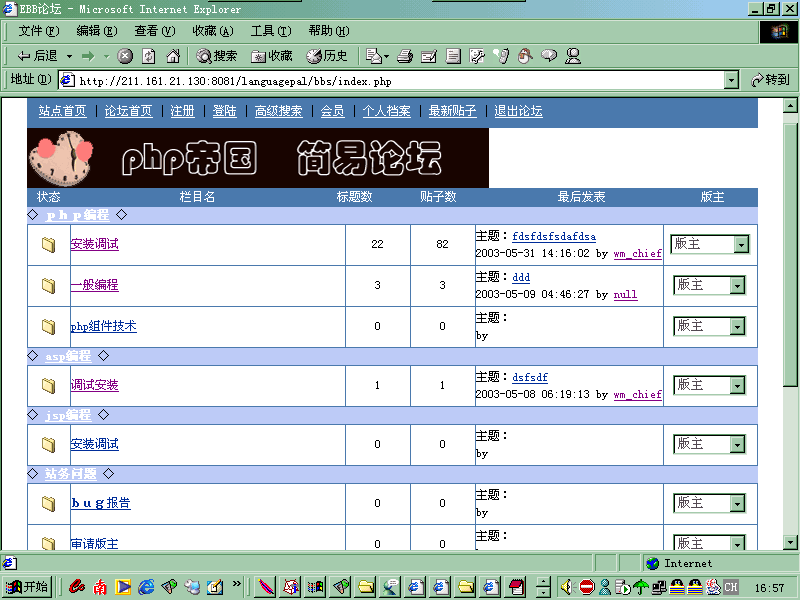Expand the address bar URL dropdown arrow
This screenshot has height=600, width=800.
[x=731, y=80]
